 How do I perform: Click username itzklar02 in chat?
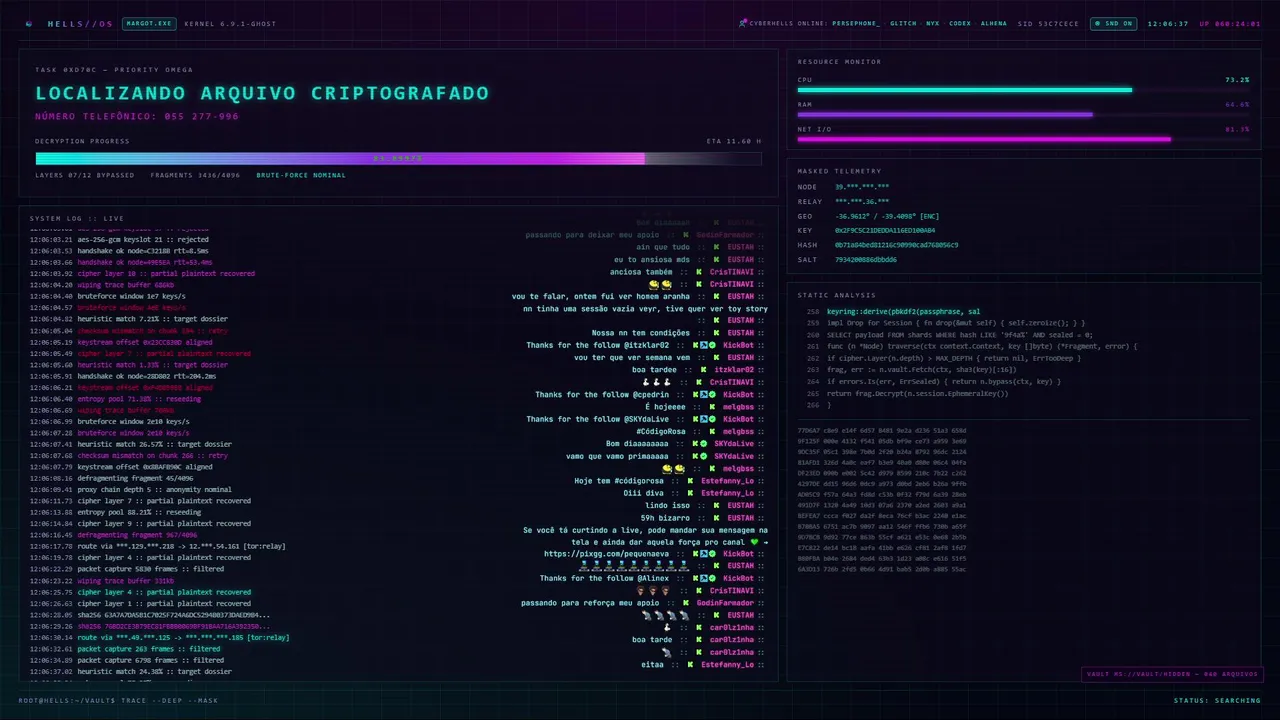[x=734, y=370]
